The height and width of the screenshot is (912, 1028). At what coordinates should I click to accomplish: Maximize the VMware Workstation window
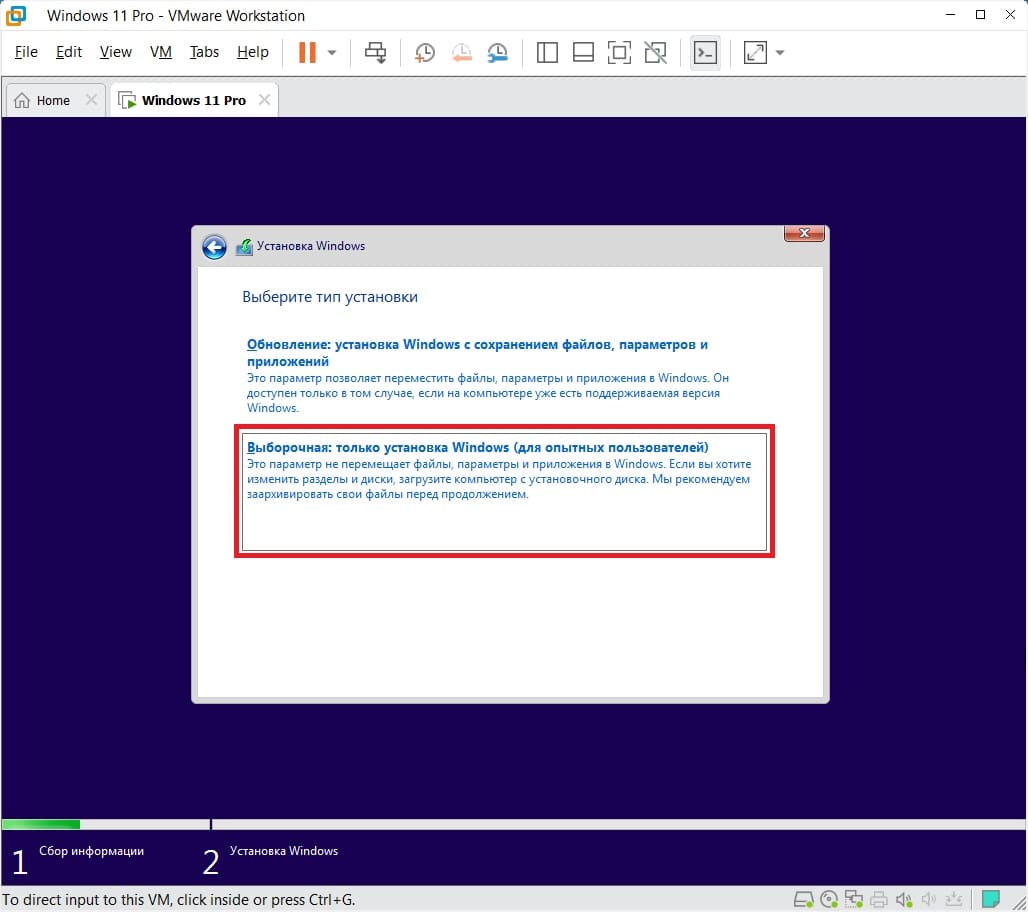[x=980, y=15]
